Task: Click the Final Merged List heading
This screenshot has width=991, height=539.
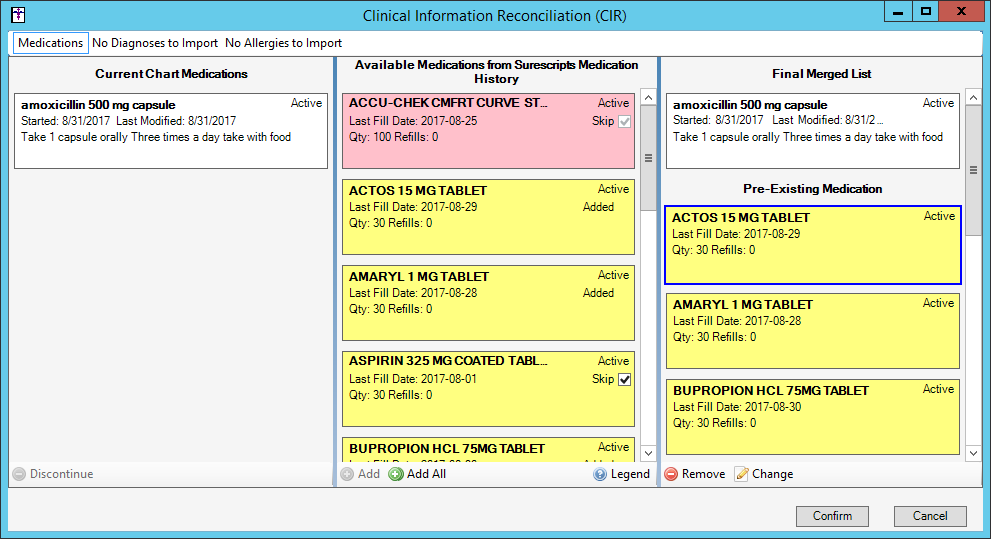Action: point(821,74)
